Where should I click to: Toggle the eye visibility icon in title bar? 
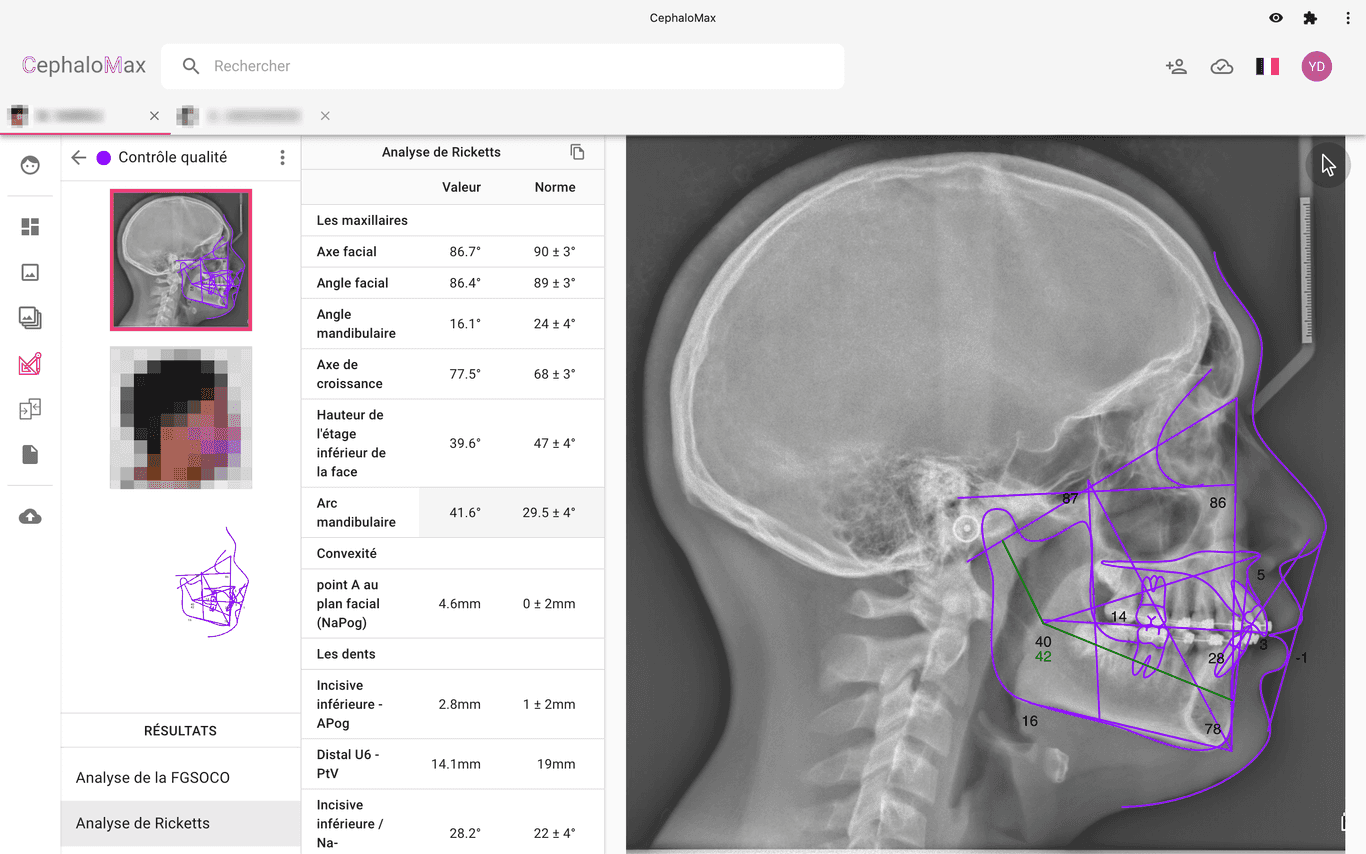pyautogui.click(x=1276, y=18)
